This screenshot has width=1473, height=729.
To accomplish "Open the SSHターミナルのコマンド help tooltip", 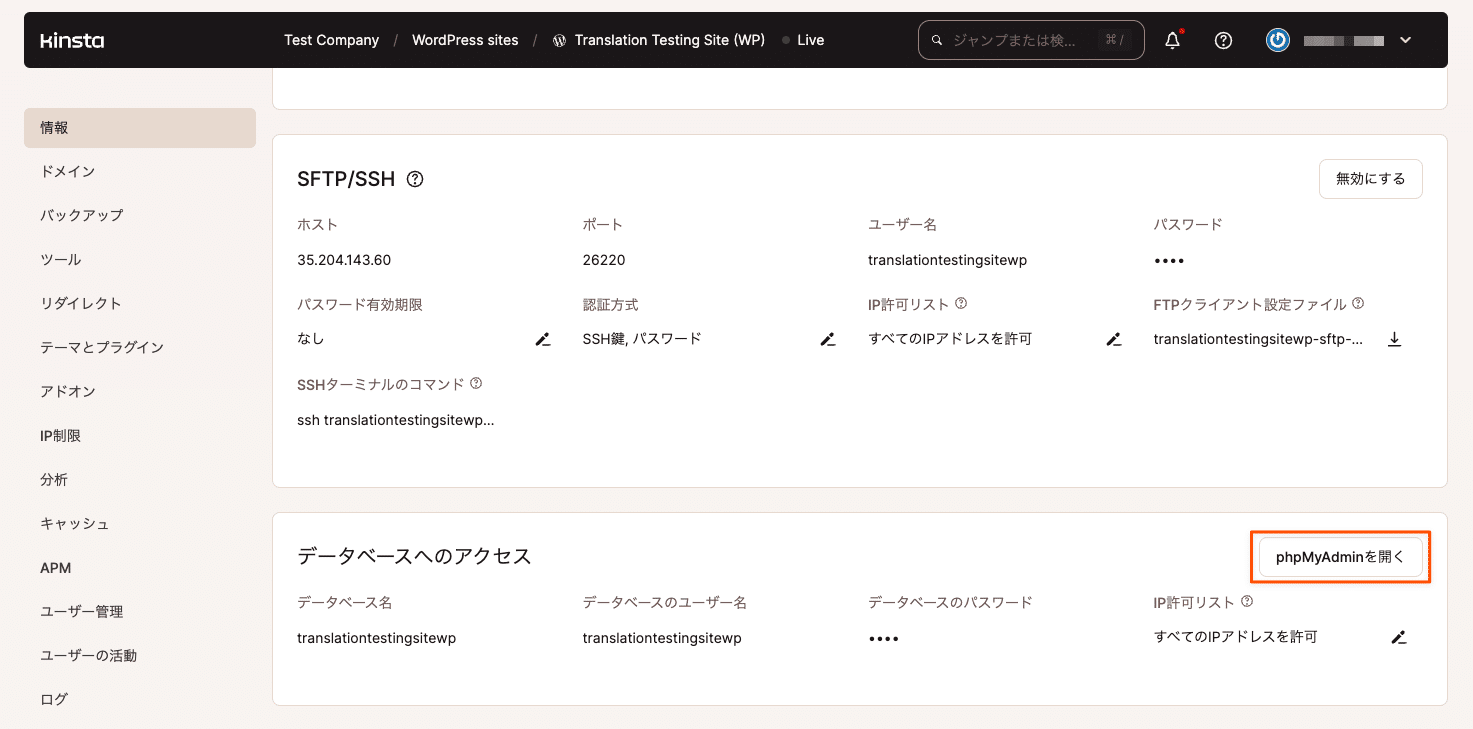I will tap(475, 382).
